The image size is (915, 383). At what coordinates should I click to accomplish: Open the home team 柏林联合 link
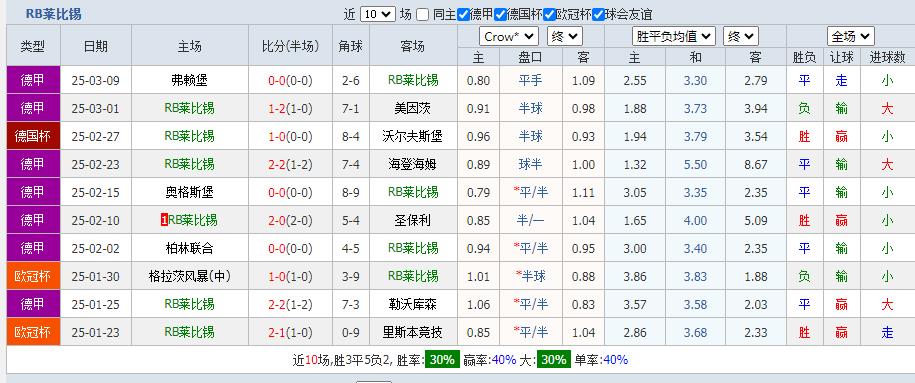tap(190, 248)
